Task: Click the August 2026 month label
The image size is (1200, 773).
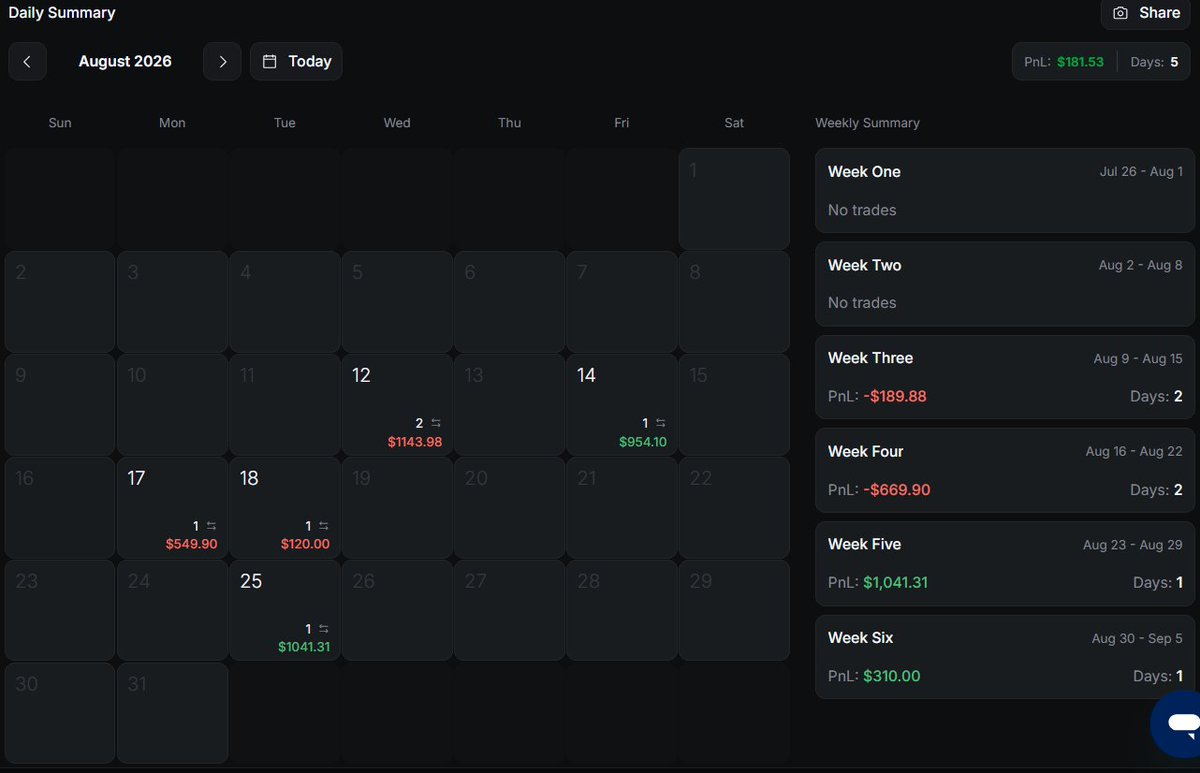Action: [125, 61]
